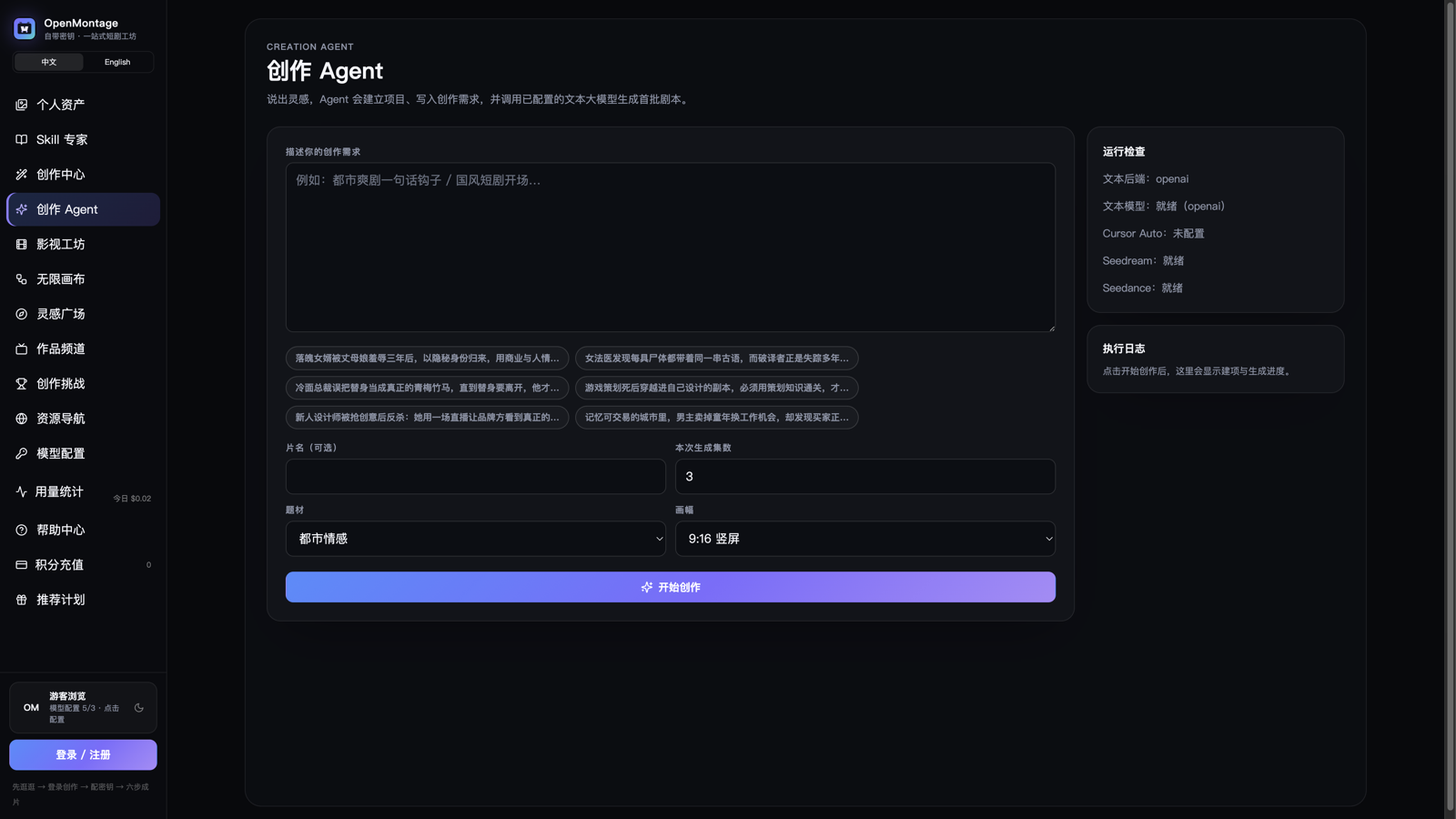Screen dimensions: 1456x819
Task: Pick the 新人设计师 prompt suggestion chip
Action: coord(427,417)
